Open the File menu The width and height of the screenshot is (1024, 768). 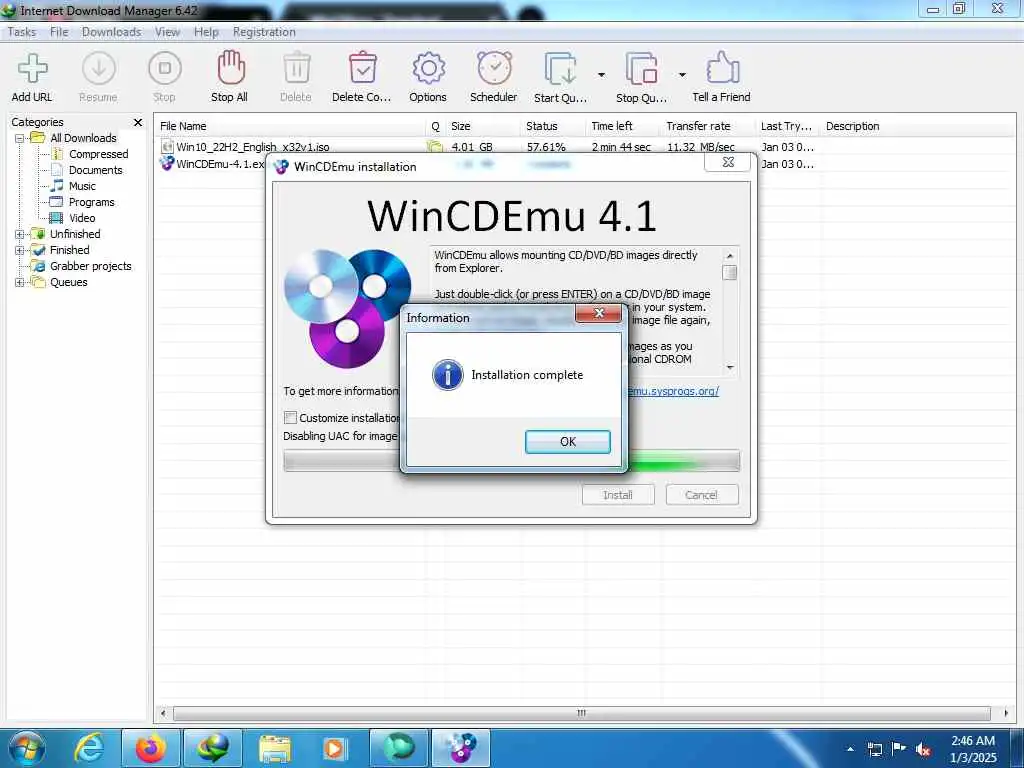pyautogui.click(x=59, y=32)
